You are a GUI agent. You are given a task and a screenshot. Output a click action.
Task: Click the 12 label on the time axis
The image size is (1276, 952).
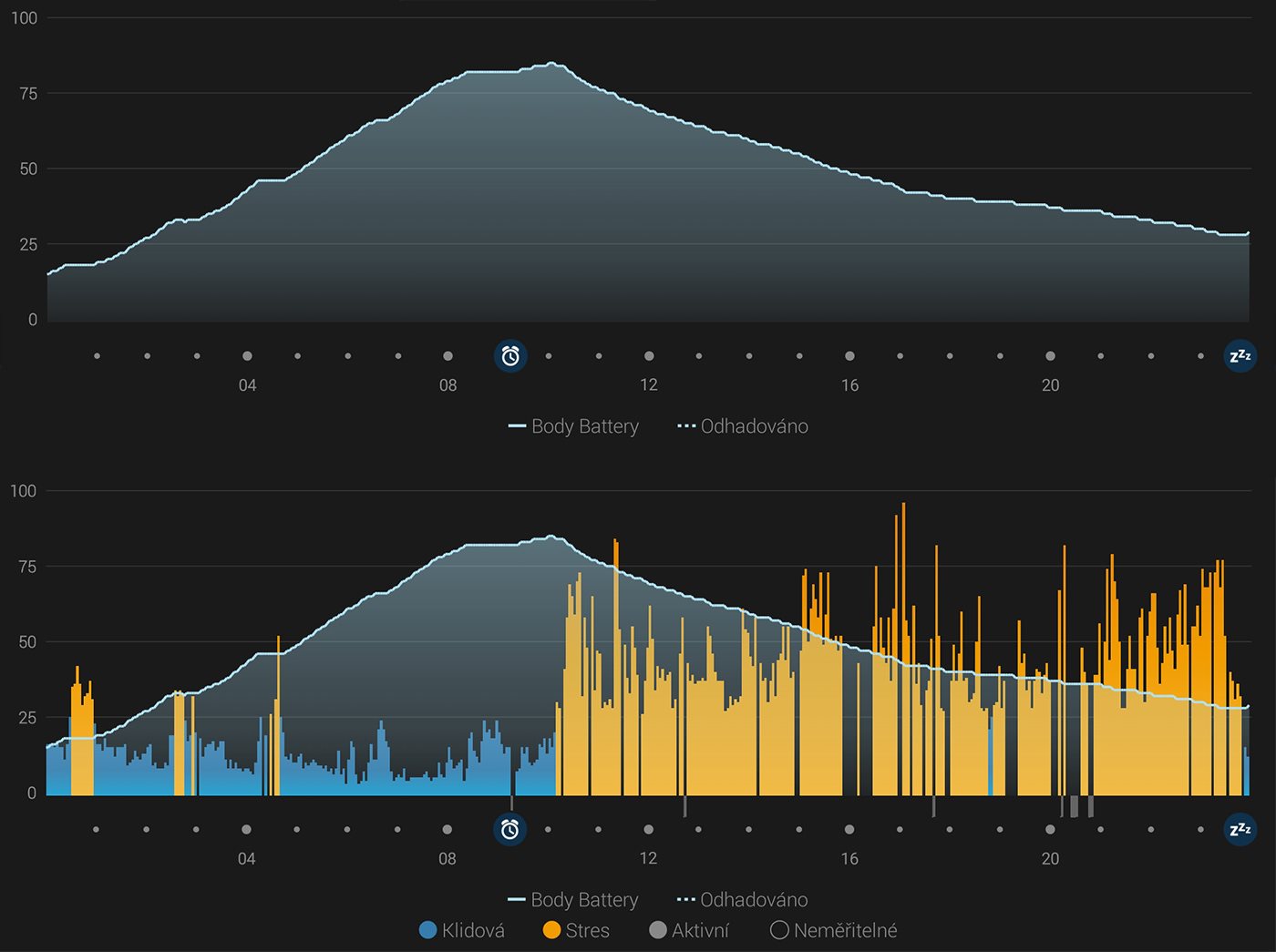coord(649,385)
